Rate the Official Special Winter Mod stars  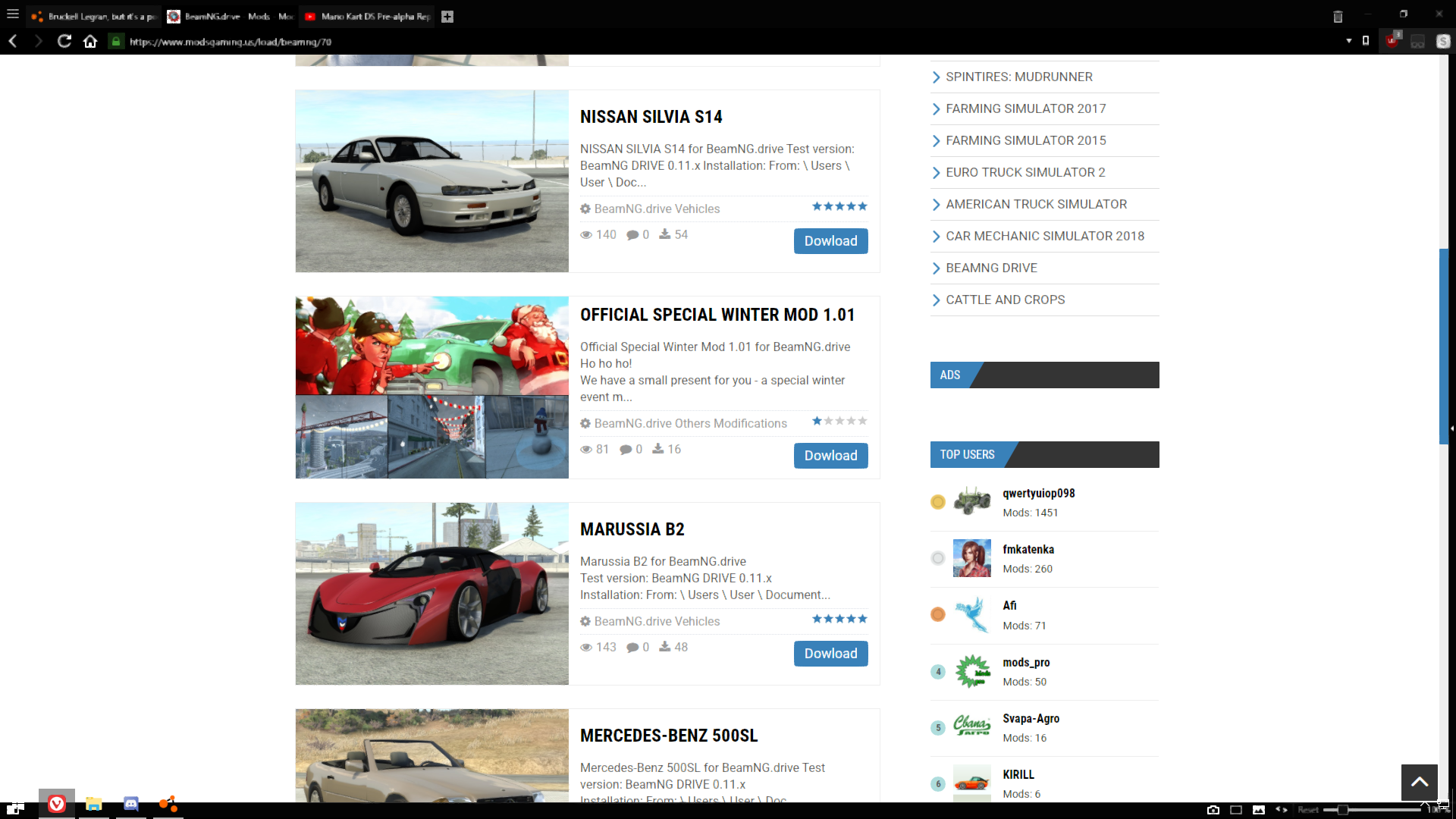click(x=839, y=421)
